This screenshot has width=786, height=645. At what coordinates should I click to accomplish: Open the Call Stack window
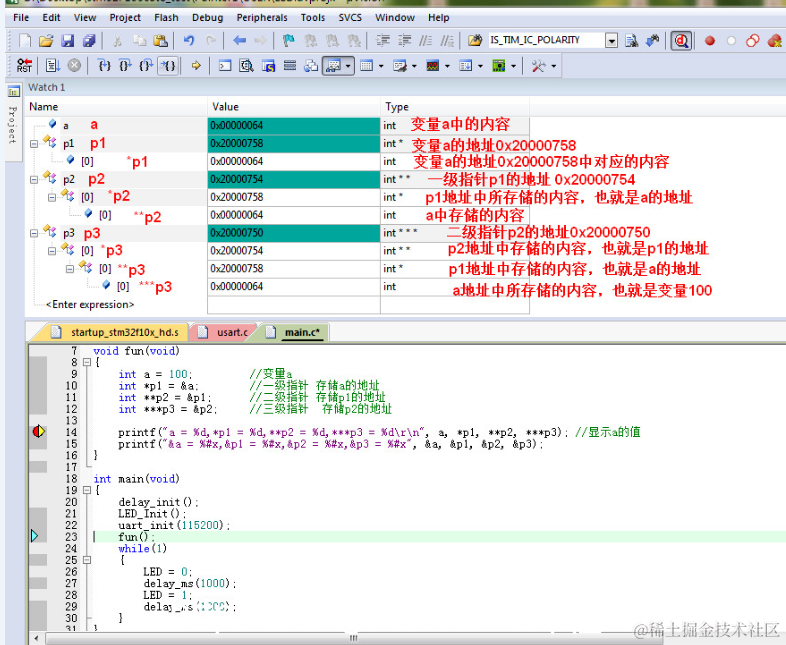311,66
